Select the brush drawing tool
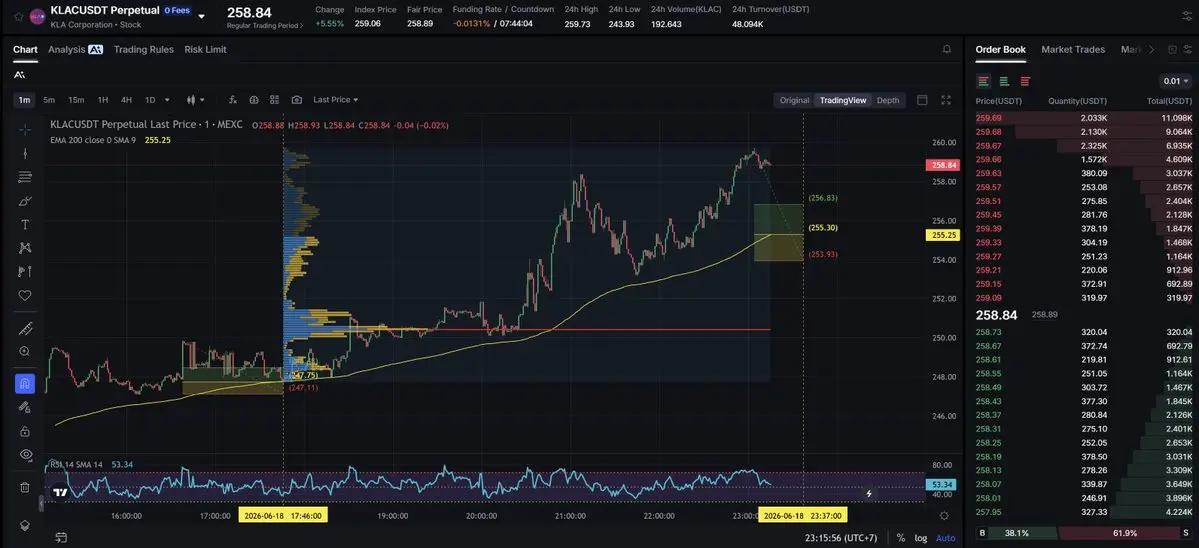The image size is (1199, 548). (24, 201)
